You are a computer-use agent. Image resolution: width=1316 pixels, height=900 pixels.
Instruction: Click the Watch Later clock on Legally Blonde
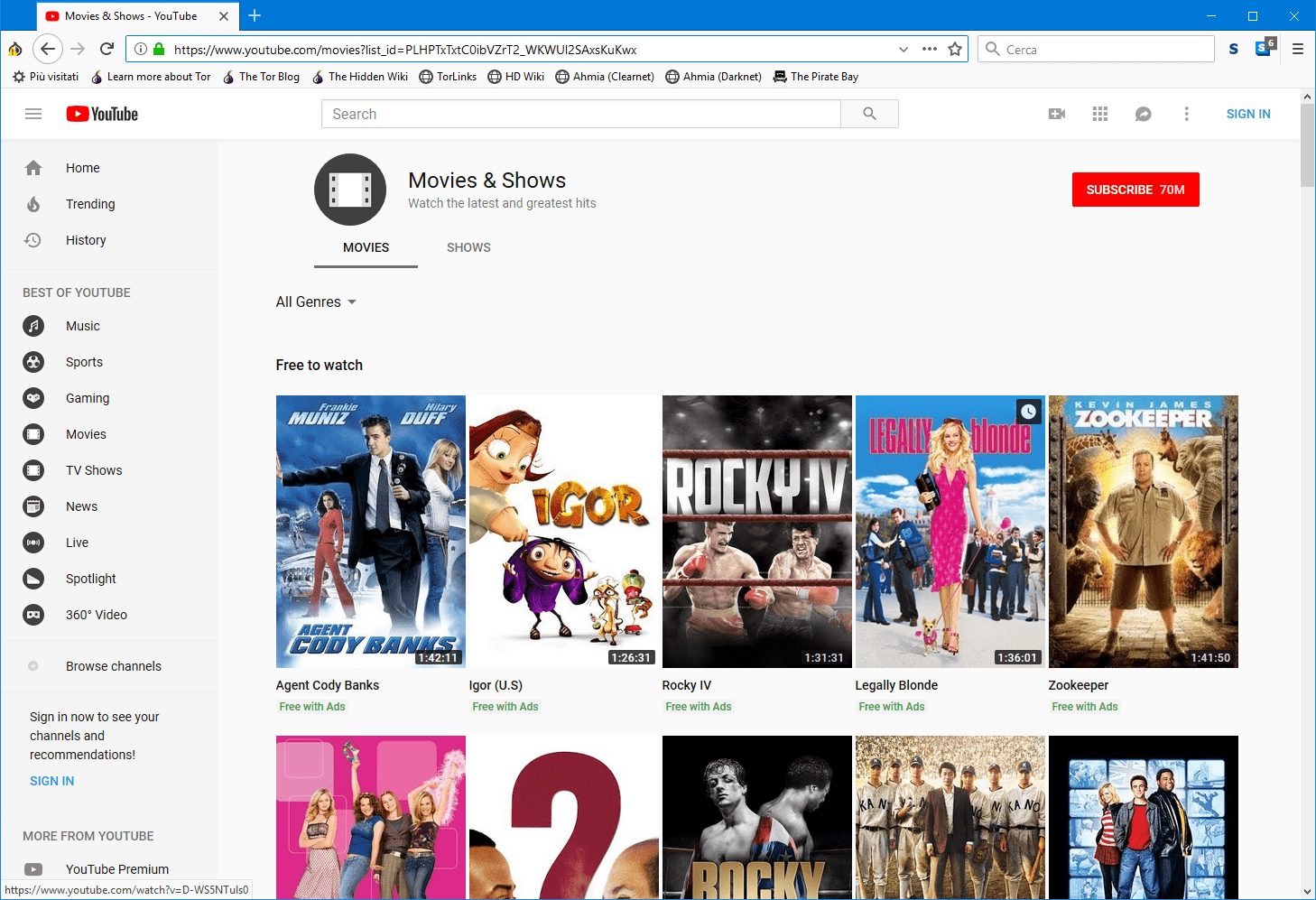[1028, 412]
